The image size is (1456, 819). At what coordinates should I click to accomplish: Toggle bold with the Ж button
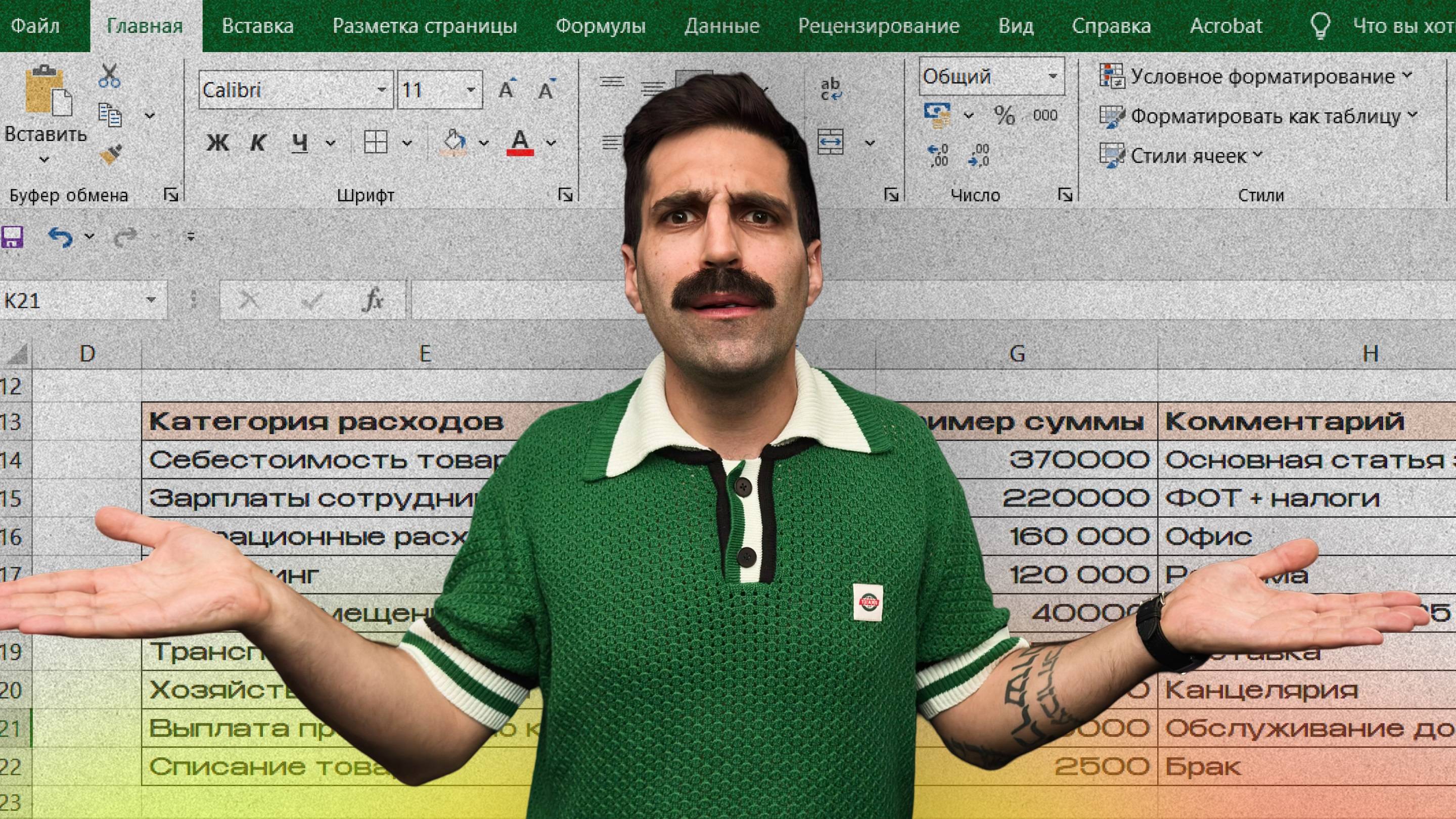(217, 143)
